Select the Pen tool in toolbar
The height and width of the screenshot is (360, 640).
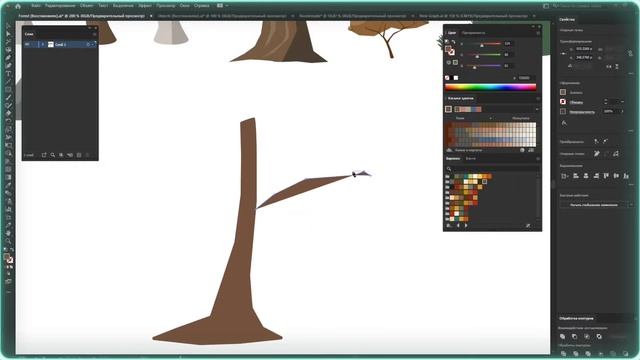point(8,58)
